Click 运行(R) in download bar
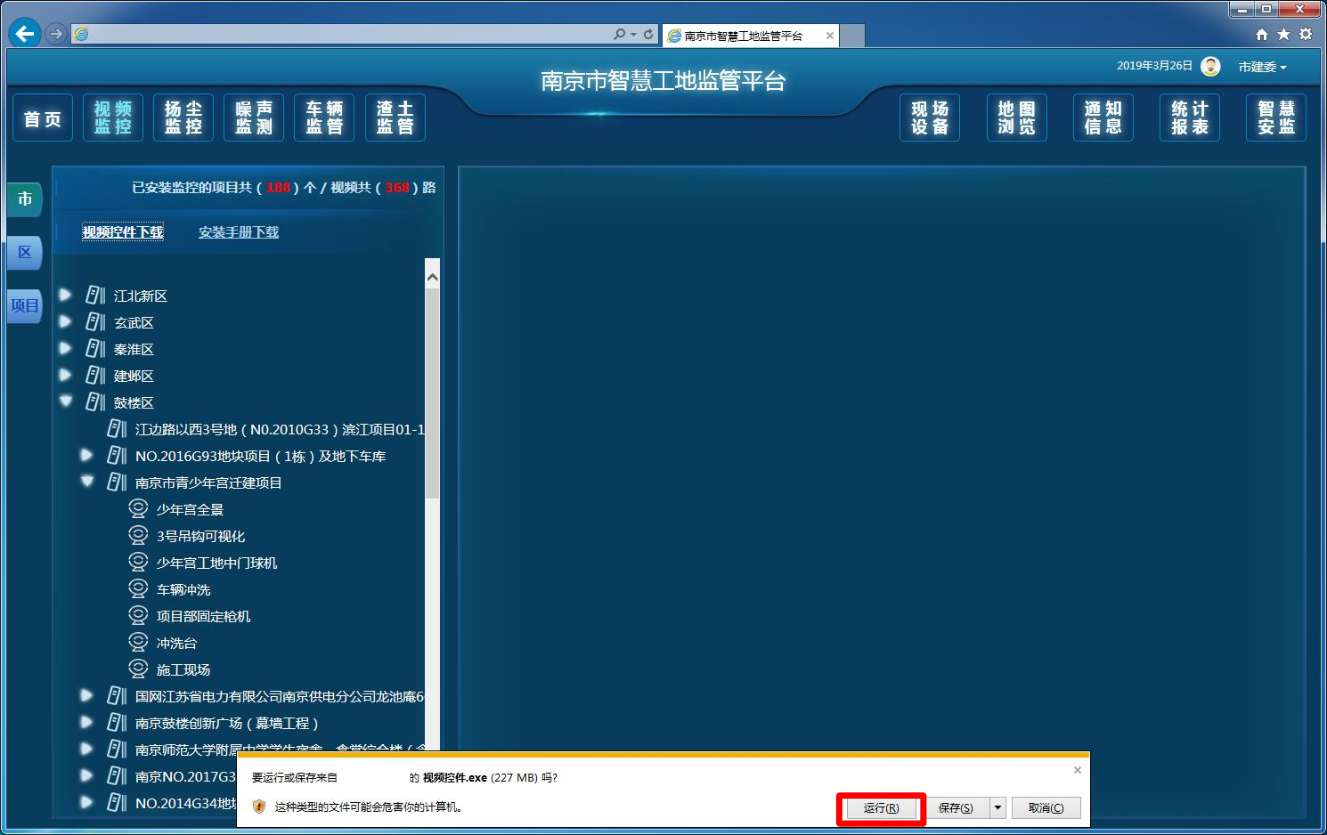 click(x=881, y=808)
